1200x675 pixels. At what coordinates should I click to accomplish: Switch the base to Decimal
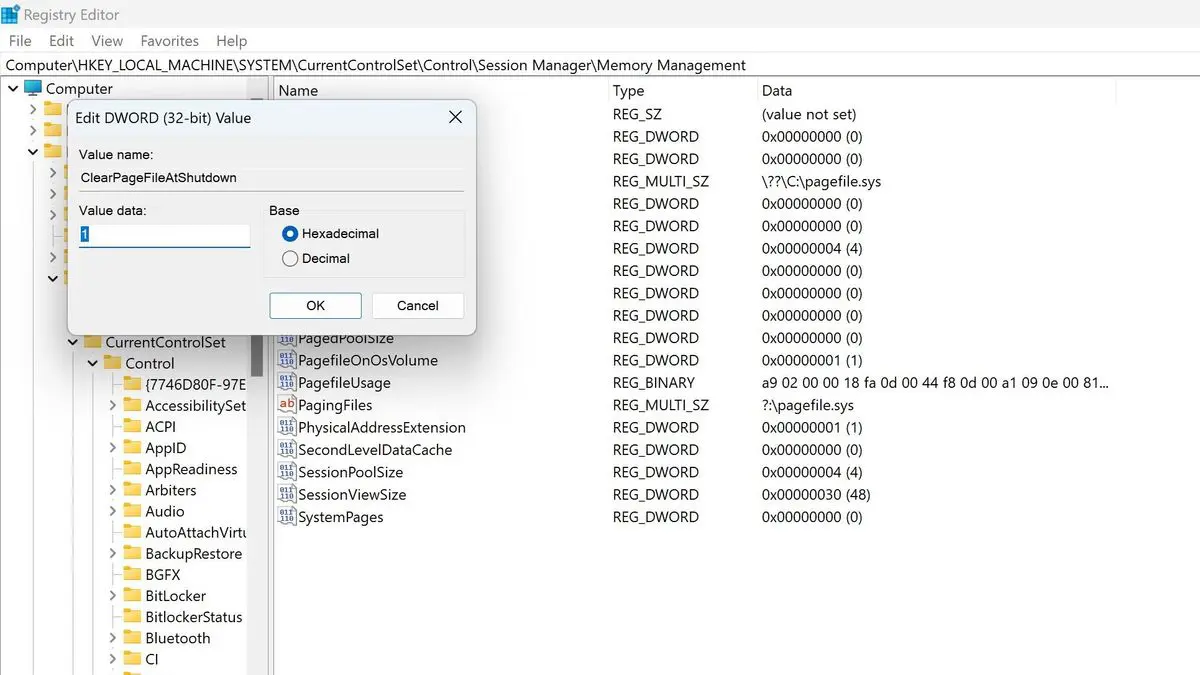tap(289, 258)
